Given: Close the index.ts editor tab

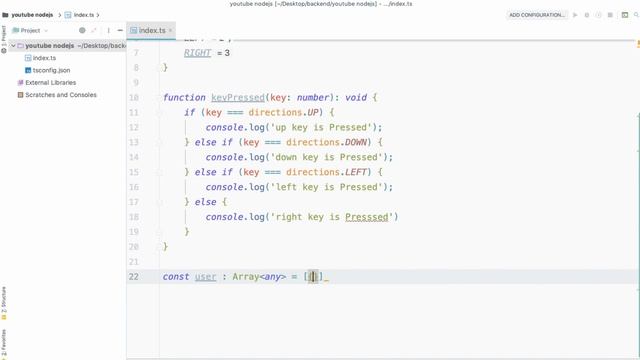Looking at the screenshot, I should 171,30.
